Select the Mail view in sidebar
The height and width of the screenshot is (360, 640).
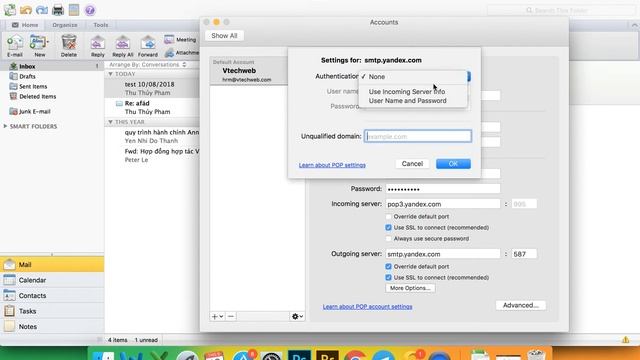click(x=52, y=264)
